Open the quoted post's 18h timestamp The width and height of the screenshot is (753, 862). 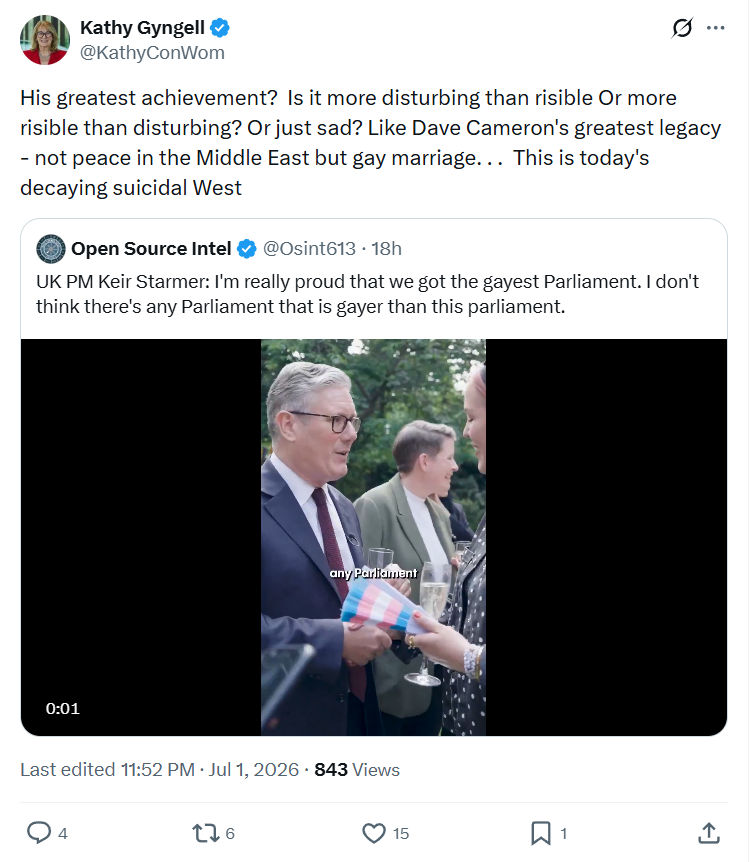[386, 248]
